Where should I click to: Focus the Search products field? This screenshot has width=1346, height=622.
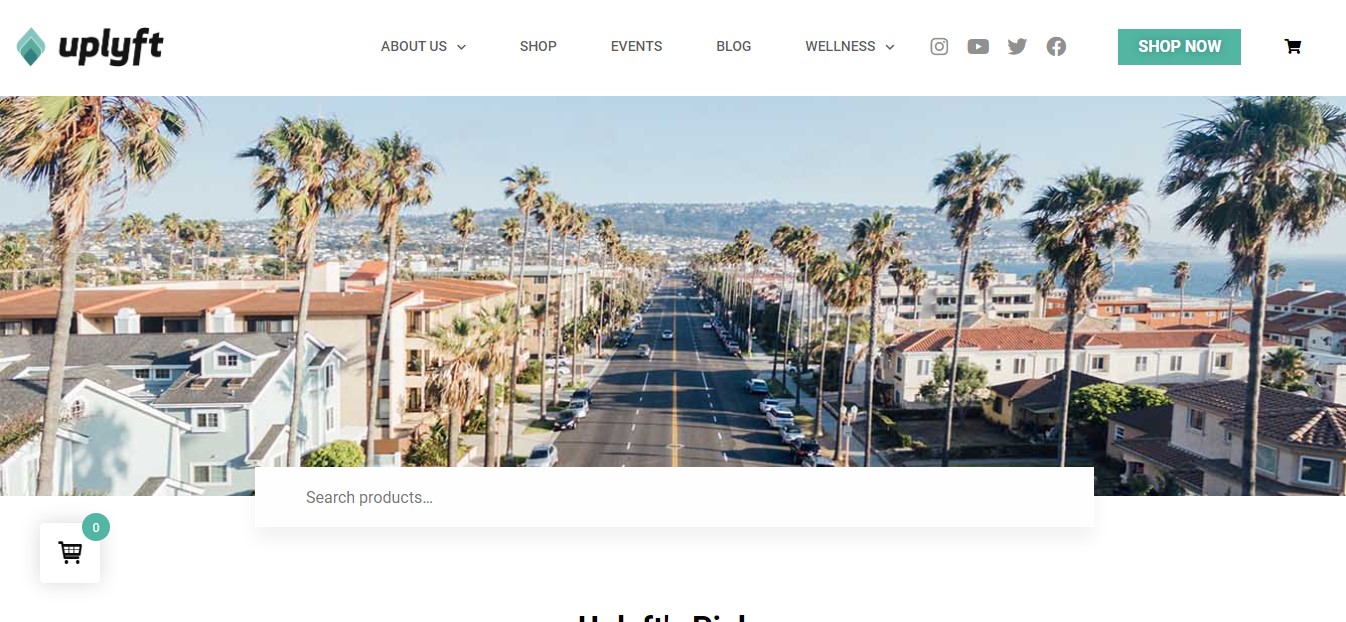674,497
